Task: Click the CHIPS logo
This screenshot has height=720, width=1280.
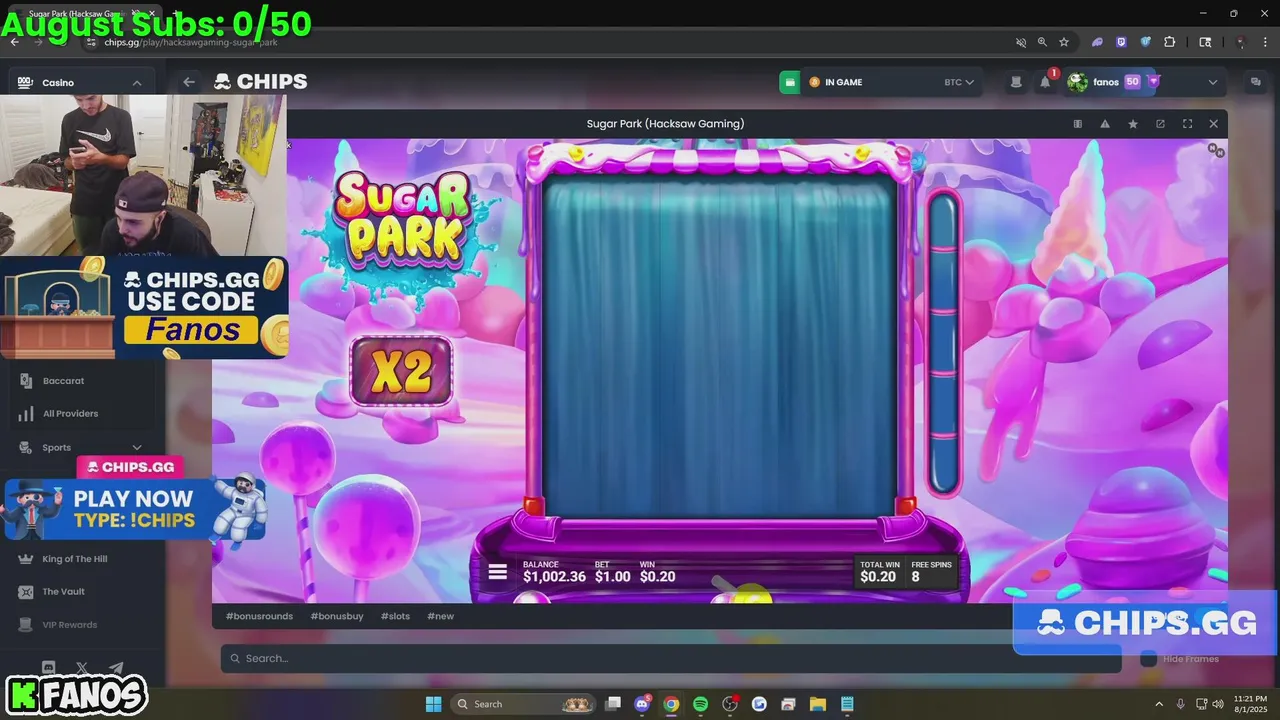Action: coord(260,82)
